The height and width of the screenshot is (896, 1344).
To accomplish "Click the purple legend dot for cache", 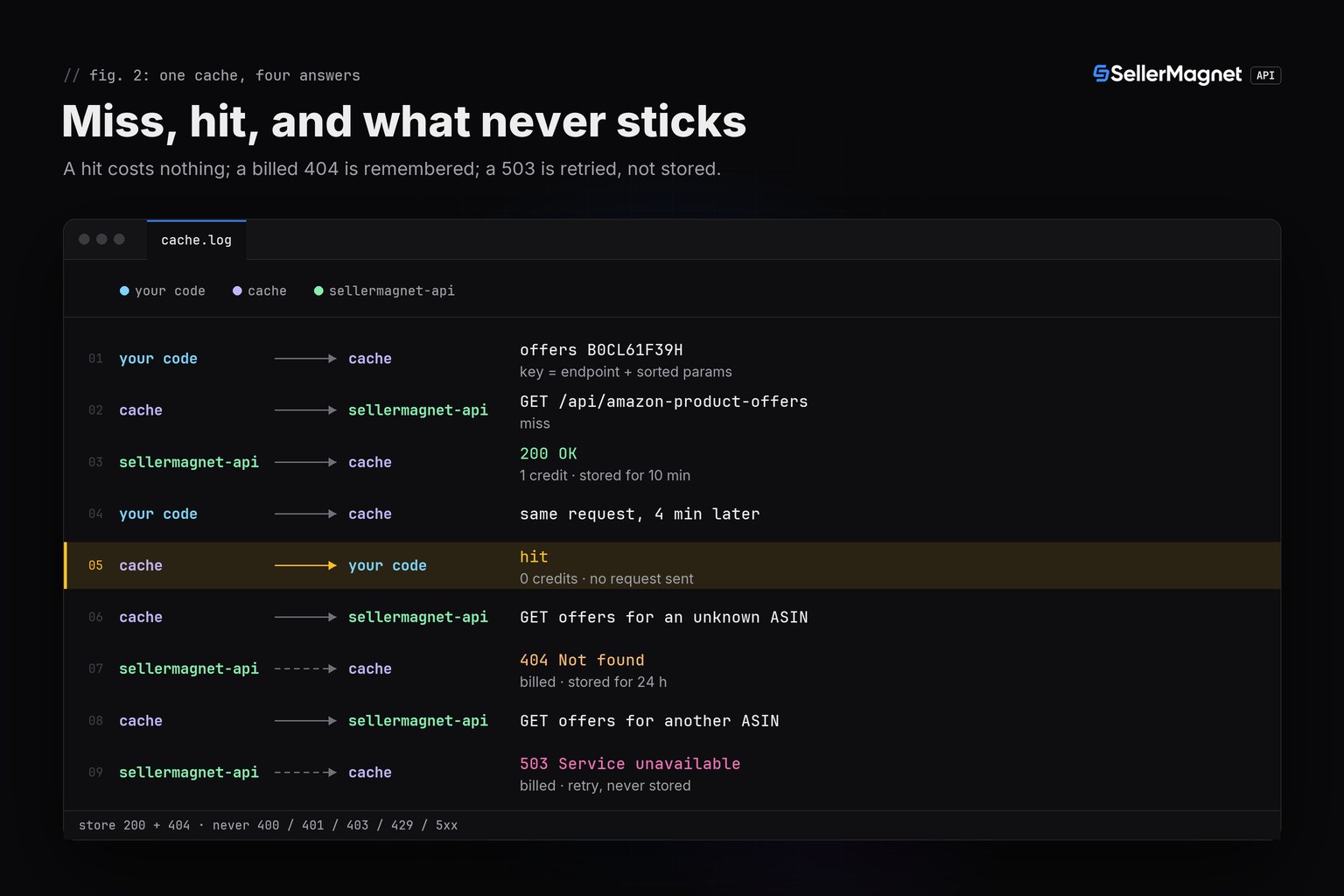I will tap(237, 290).
